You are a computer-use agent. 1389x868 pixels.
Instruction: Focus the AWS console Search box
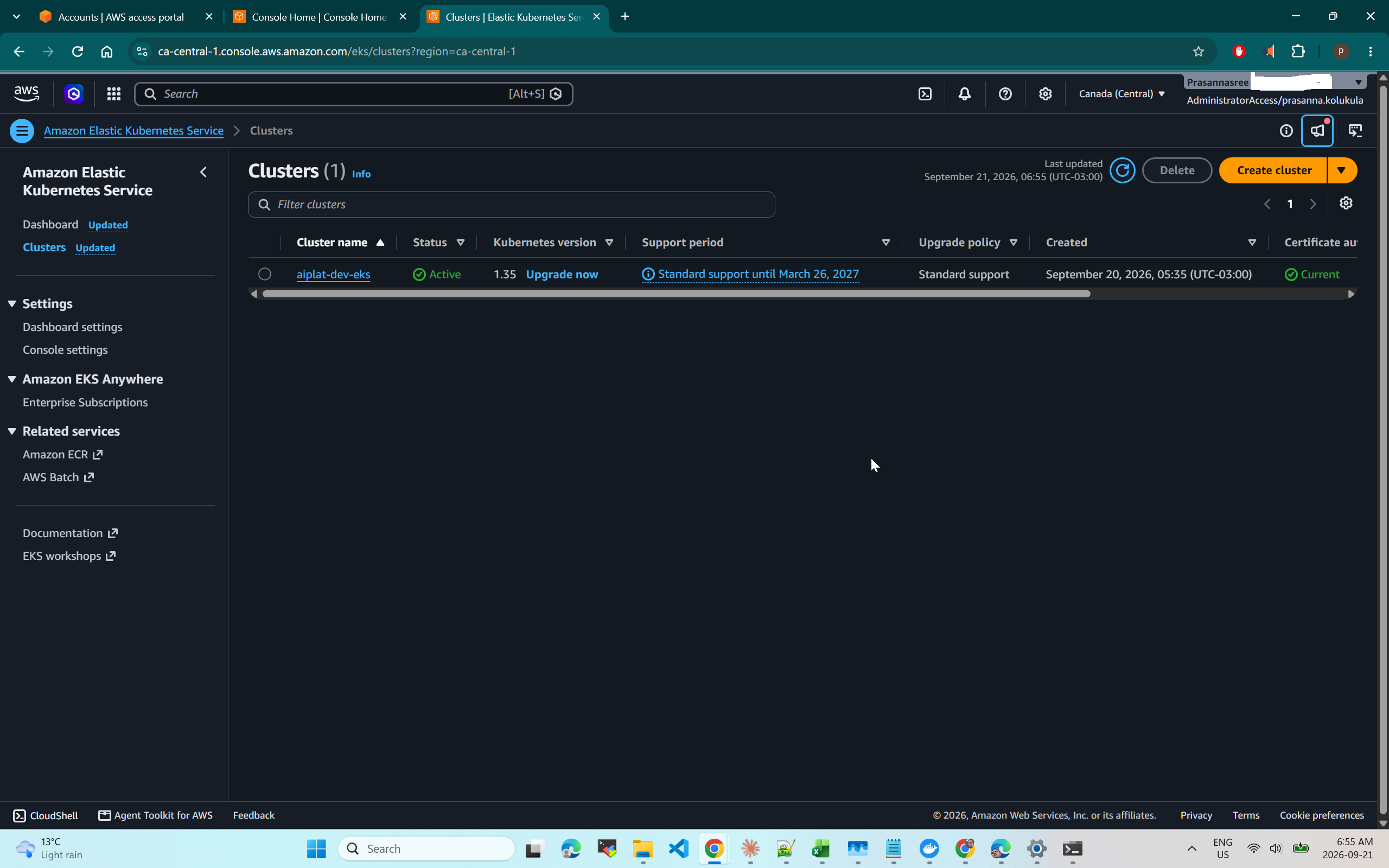pyautogui.click(x=354, y=93)
